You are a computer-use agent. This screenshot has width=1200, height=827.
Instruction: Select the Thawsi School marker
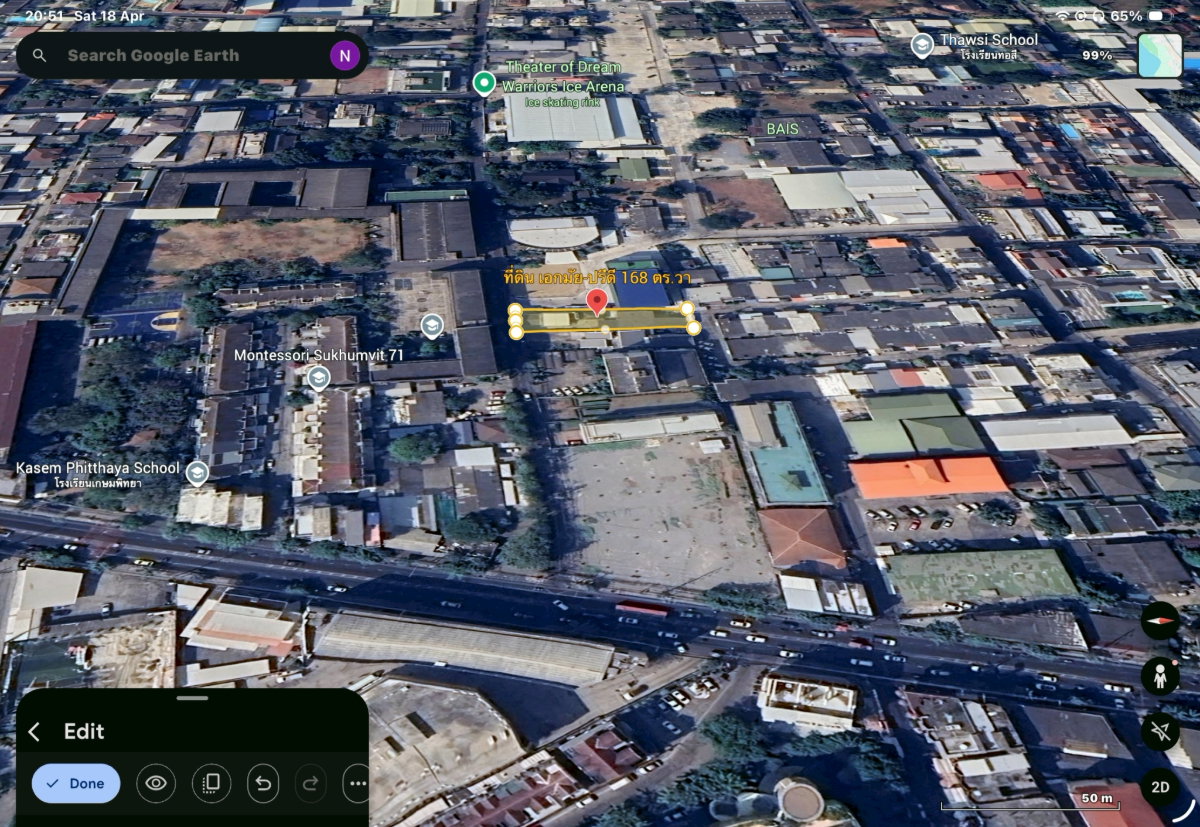pos(922,45)
